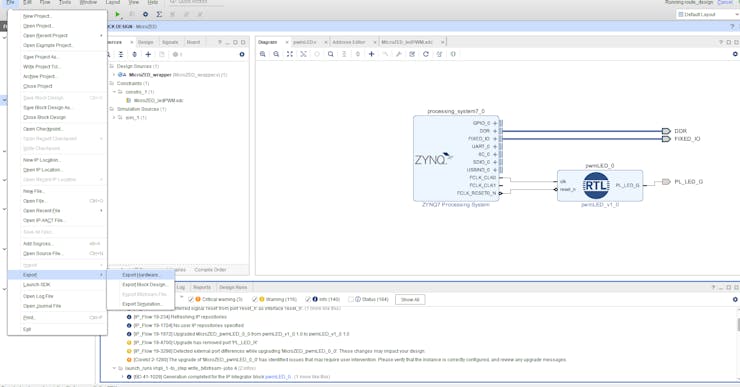The height and width of the screenshot is (387, 740).
Task: Open the Tools menu in the menu bar
Action: click(65, 2)
